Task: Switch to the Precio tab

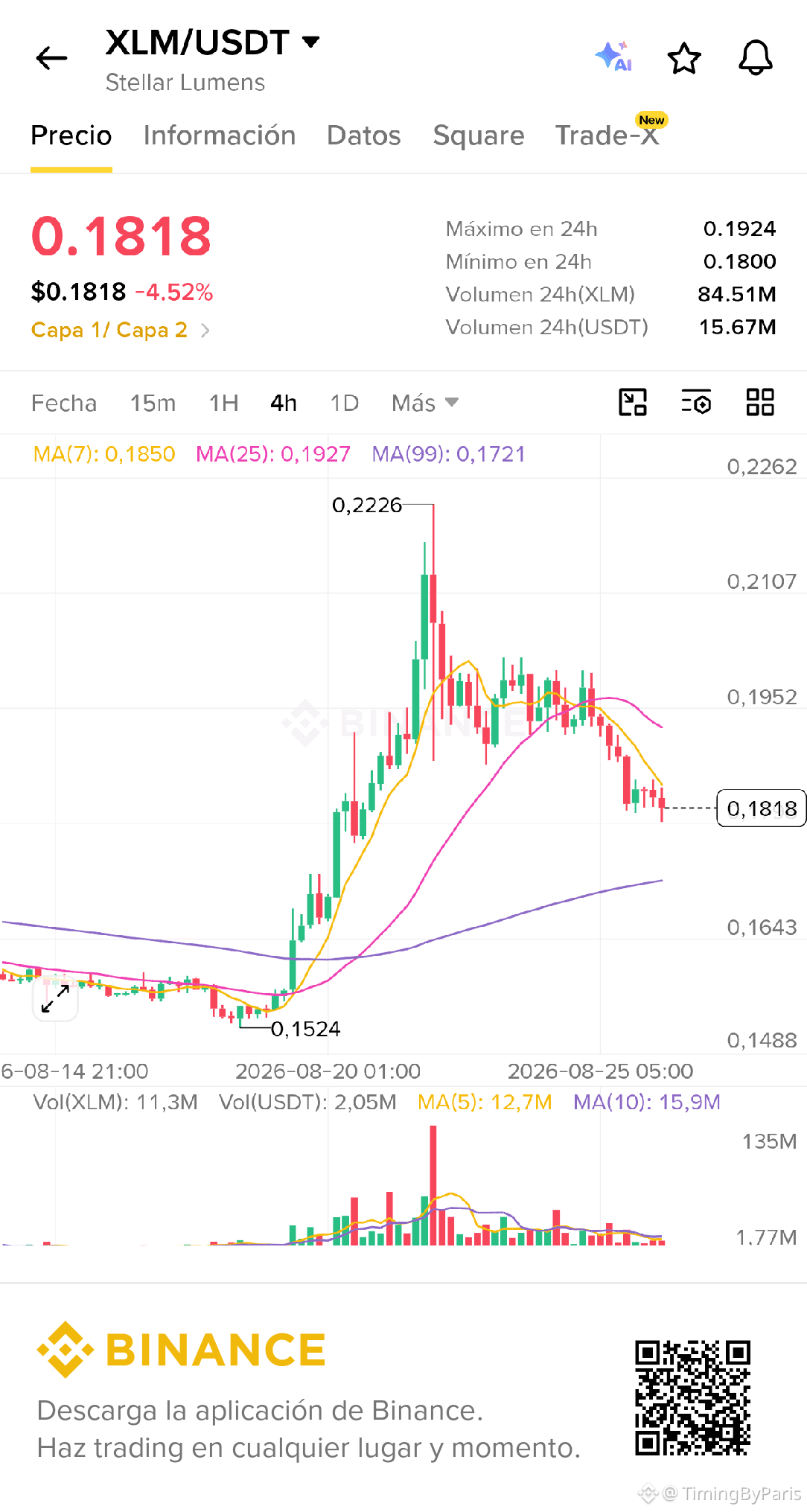Action: pos(71,135)
